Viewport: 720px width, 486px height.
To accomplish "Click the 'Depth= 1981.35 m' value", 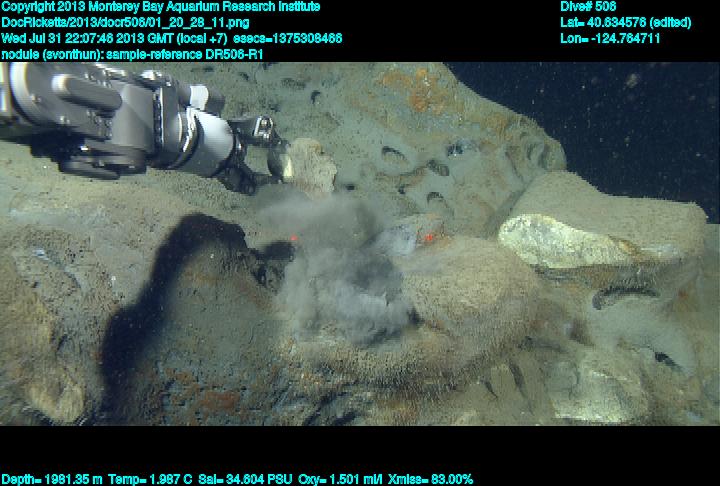I will [x=52, y=479].
